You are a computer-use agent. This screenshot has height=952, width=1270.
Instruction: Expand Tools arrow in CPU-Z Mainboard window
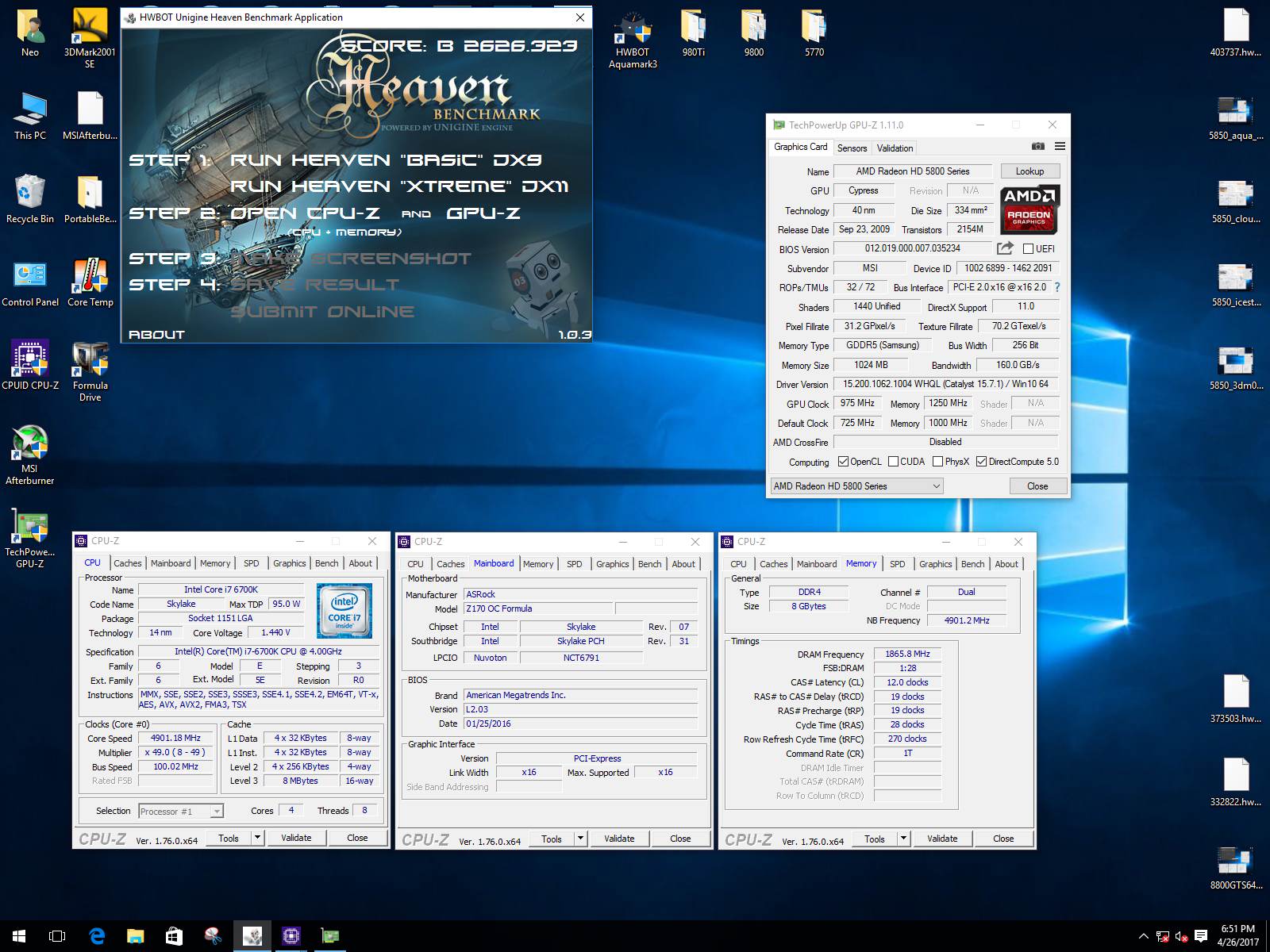tap(580, 839)
